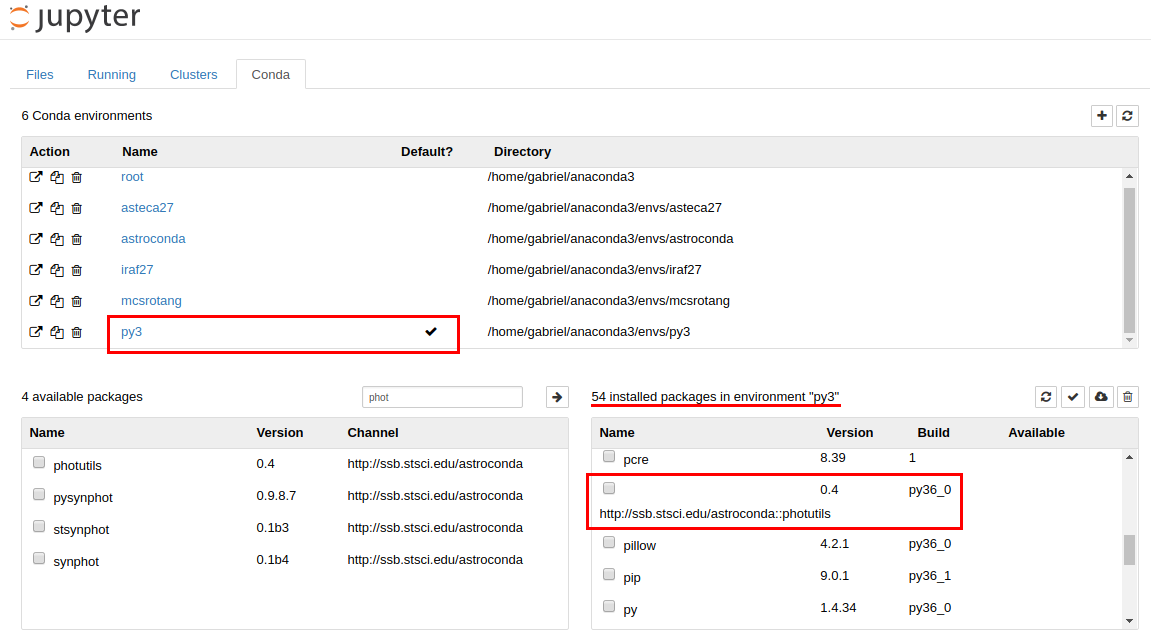Click the stsynphot version 0.1b3 cell

coord(272,528)
